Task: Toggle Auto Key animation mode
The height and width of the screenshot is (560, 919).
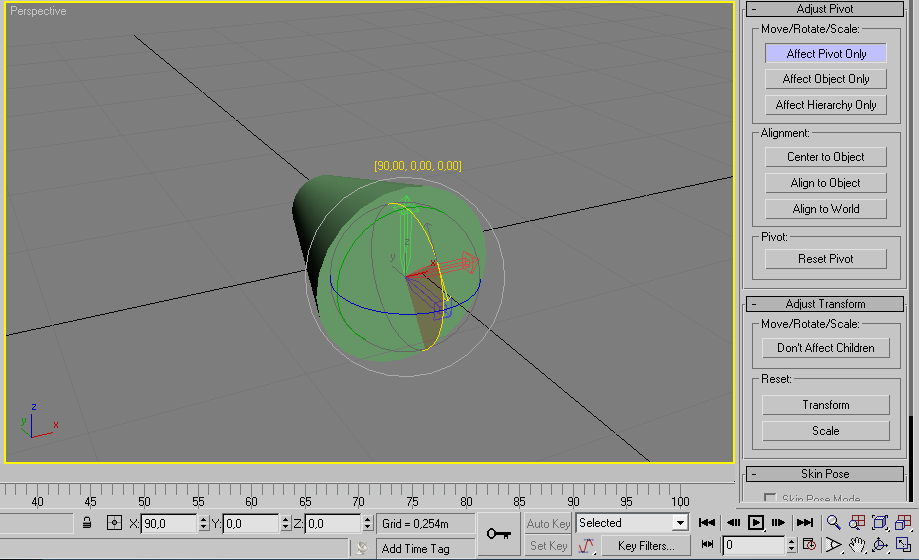Action: click(549, 523)
